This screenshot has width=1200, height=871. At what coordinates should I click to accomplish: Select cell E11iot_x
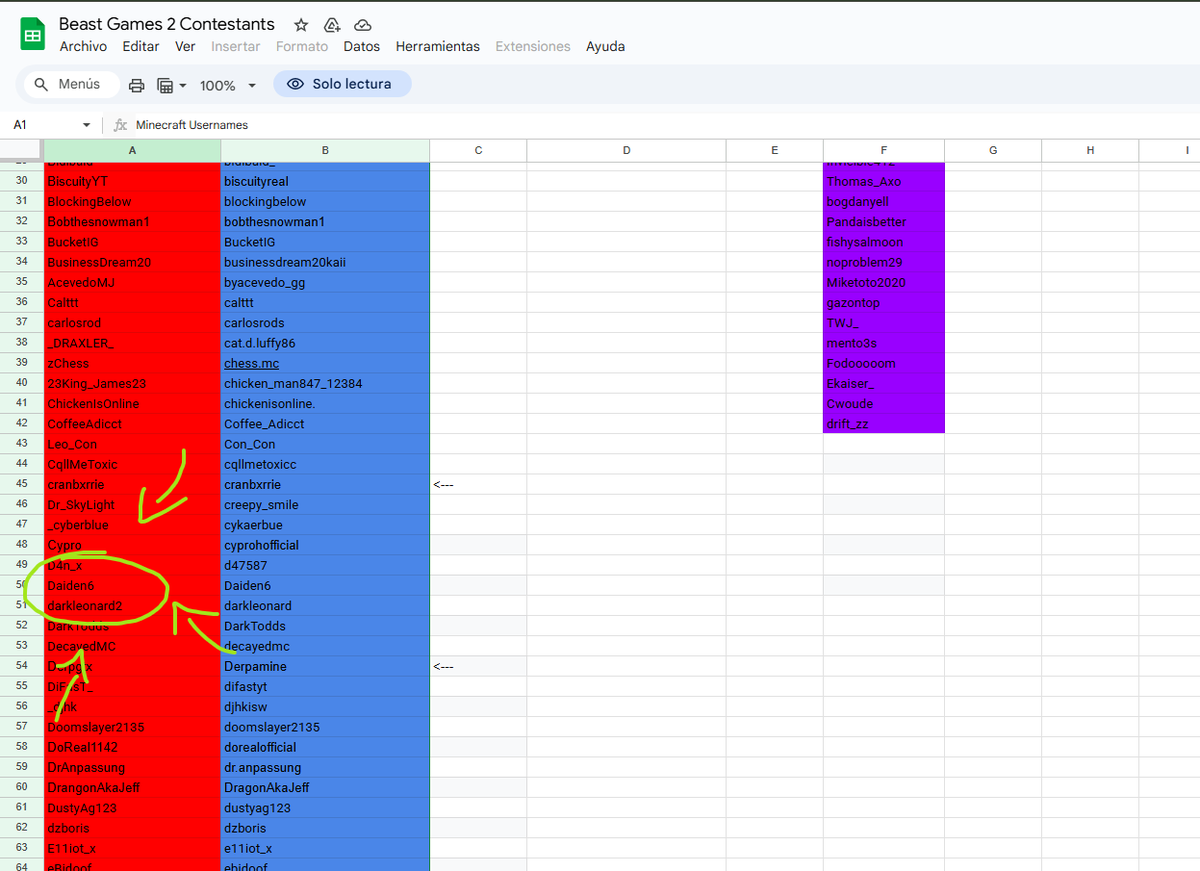(132, 848)
